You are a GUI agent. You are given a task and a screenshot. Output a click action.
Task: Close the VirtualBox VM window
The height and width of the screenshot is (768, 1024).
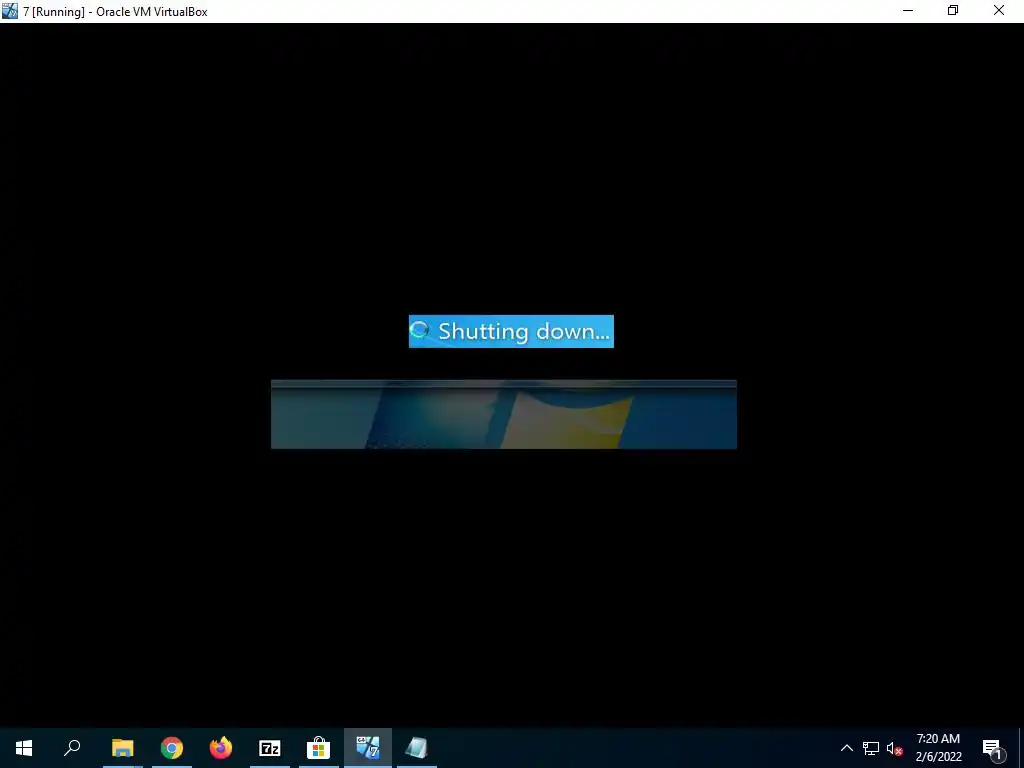click(x=999, y=10)
